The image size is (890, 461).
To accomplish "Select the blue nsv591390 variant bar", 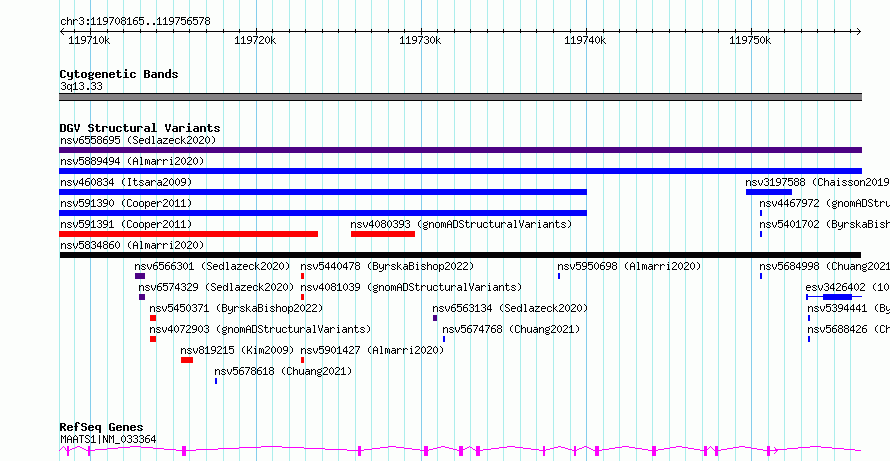I will click(323, 213).
